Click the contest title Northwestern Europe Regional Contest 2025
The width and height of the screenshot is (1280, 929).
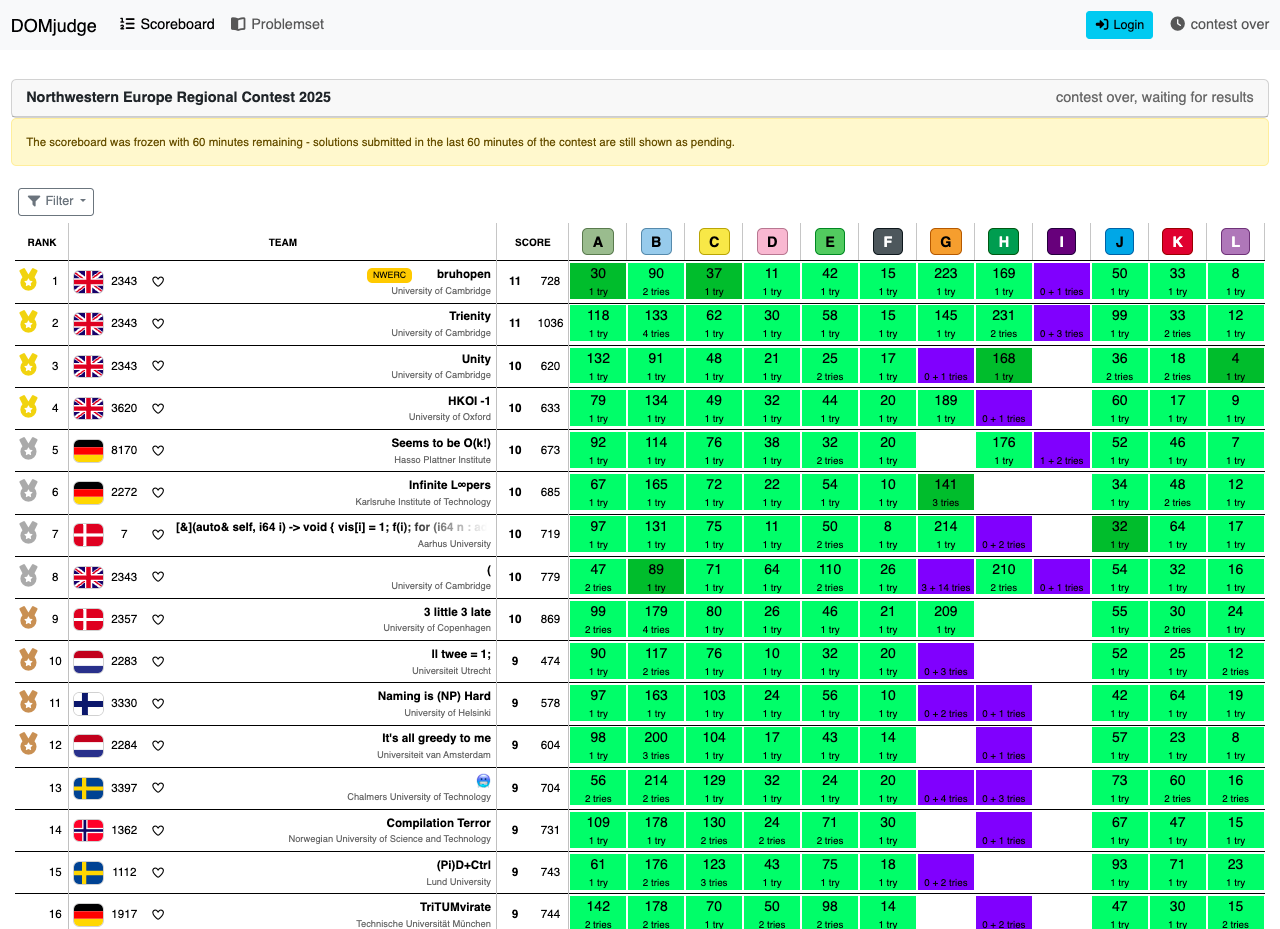pyautogui.click(x=178, y=98)
